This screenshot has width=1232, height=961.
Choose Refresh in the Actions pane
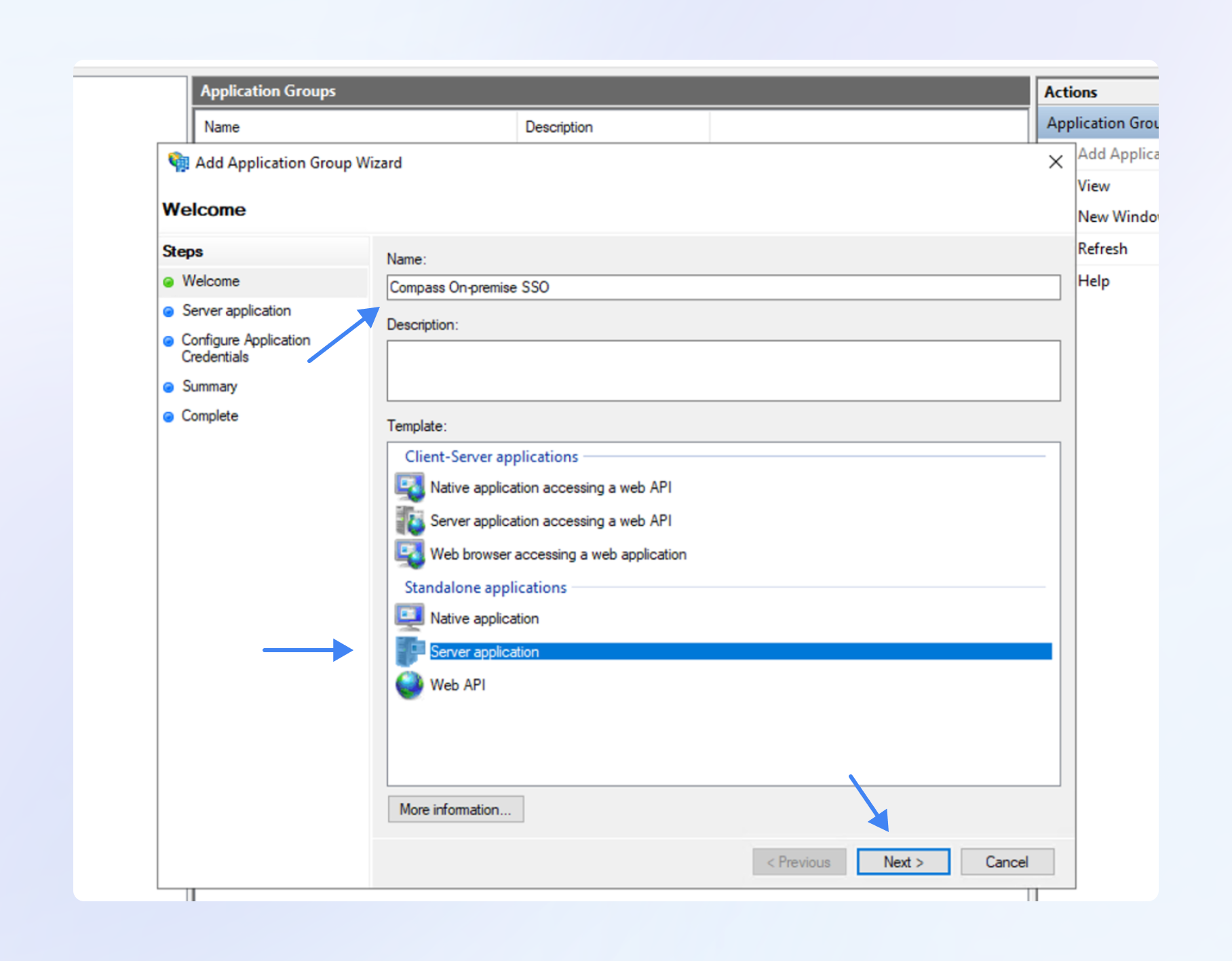(x=1102, y=249)
